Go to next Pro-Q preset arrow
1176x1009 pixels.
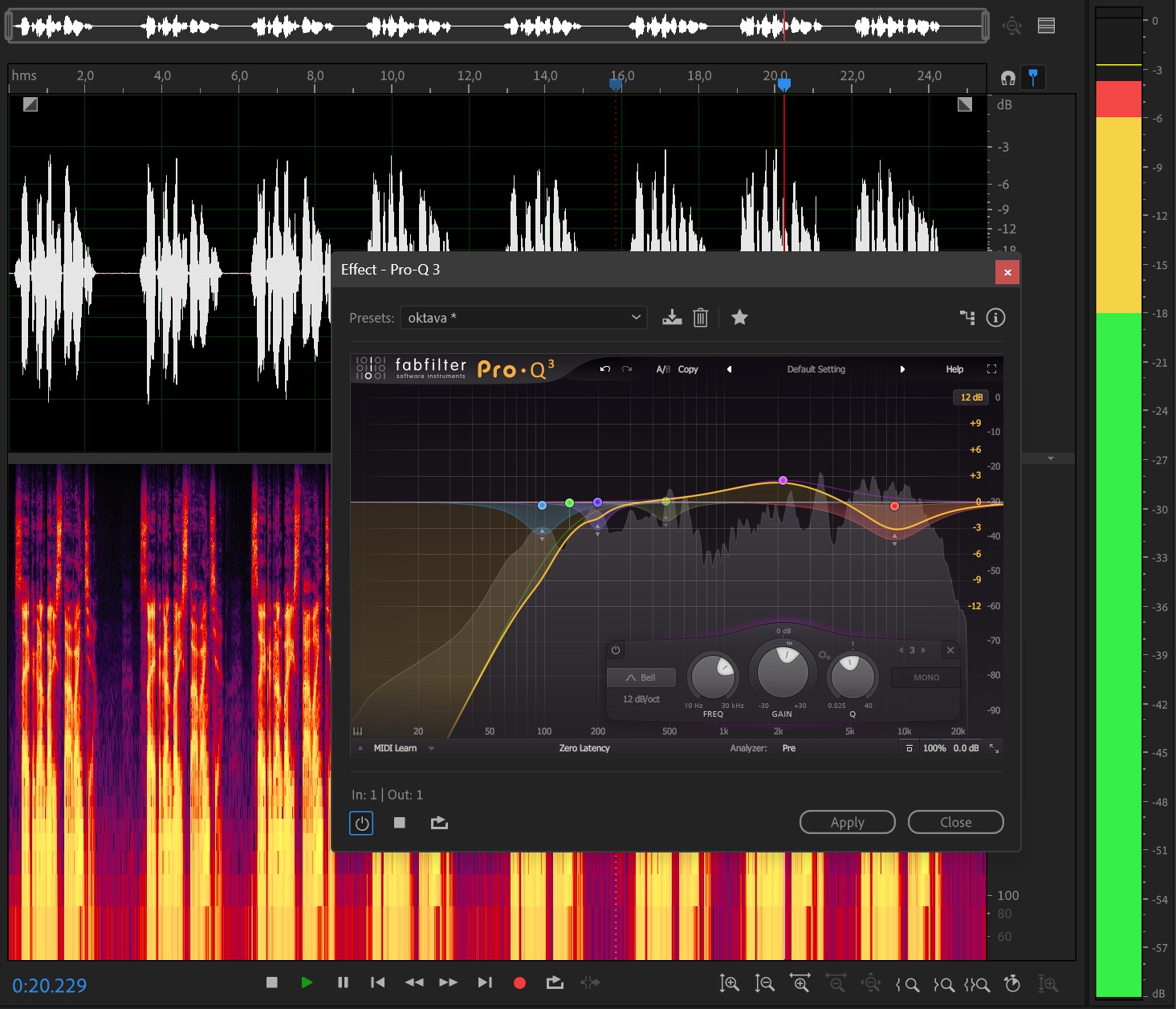[902, 369]
